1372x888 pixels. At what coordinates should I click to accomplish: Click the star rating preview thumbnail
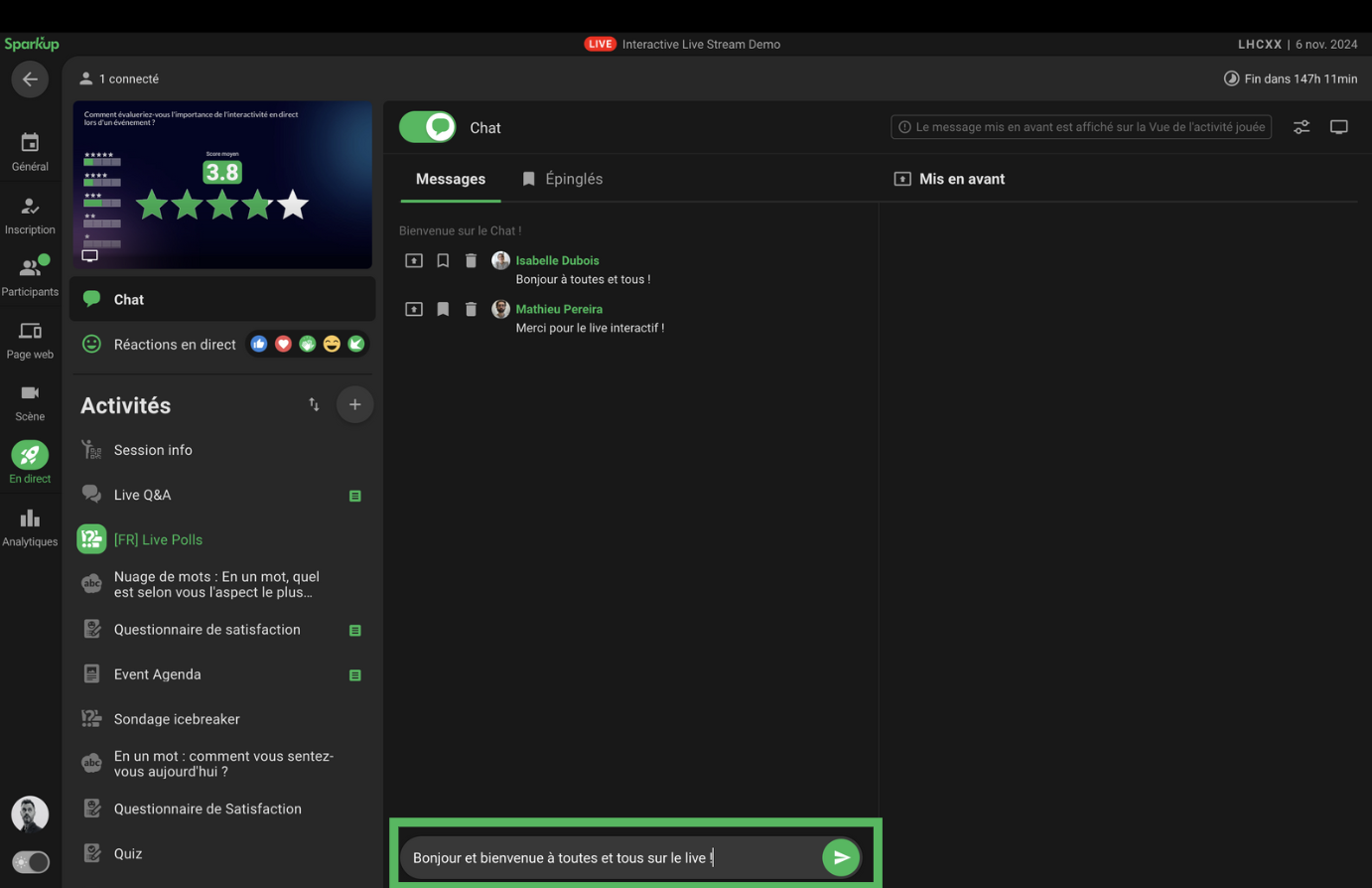[x=222, y=185]
